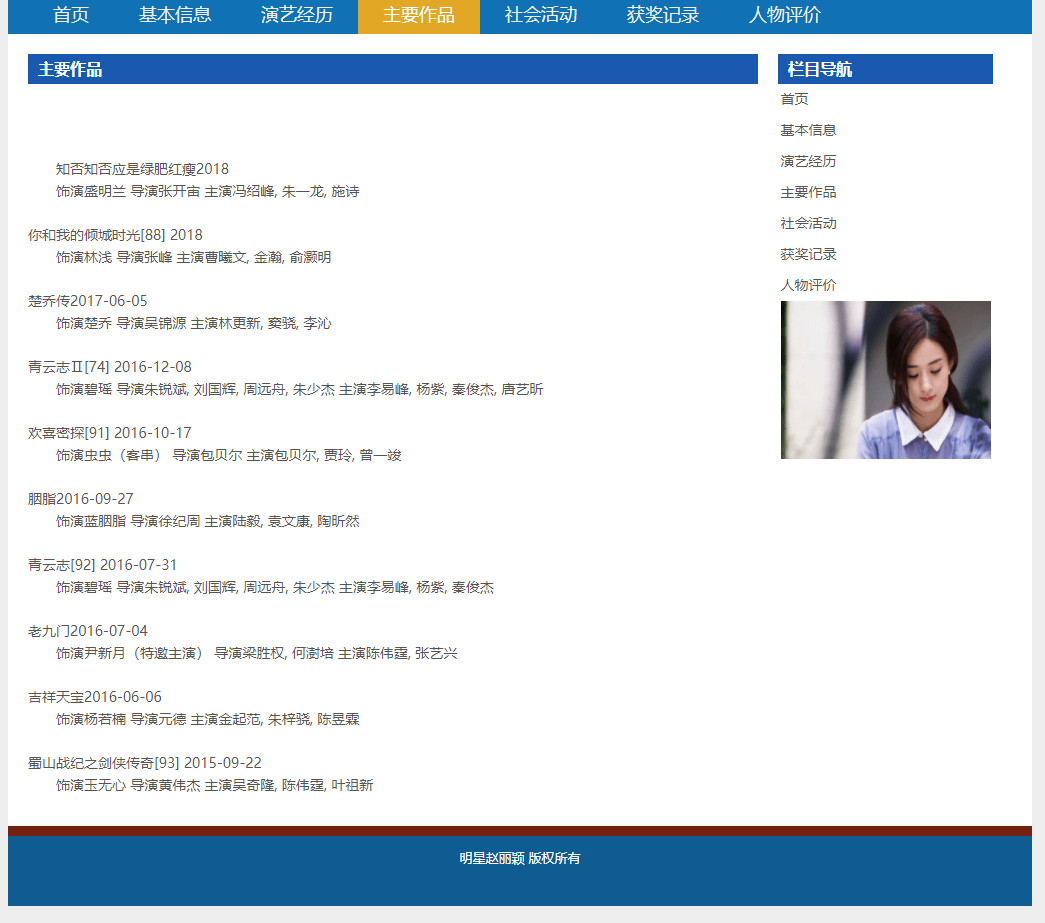Image resolution: width=1045 pixels, height=923 pixels.
Task: Select title 吉祥天宝2016-06-06
Action: coord(95,697)
